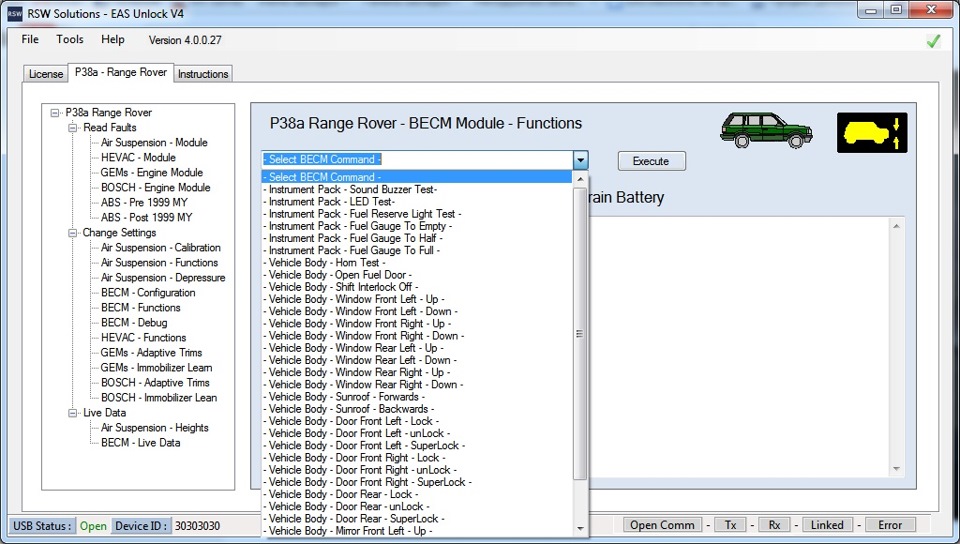Open GEMs - Adaptive Trims

151,352
